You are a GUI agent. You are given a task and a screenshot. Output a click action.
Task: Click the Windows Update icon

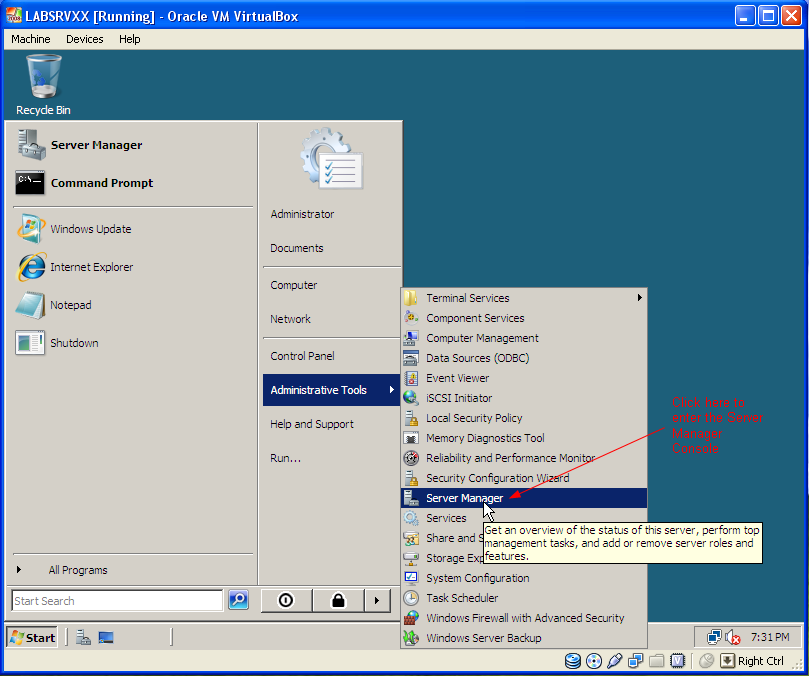[x=30, y=229]
